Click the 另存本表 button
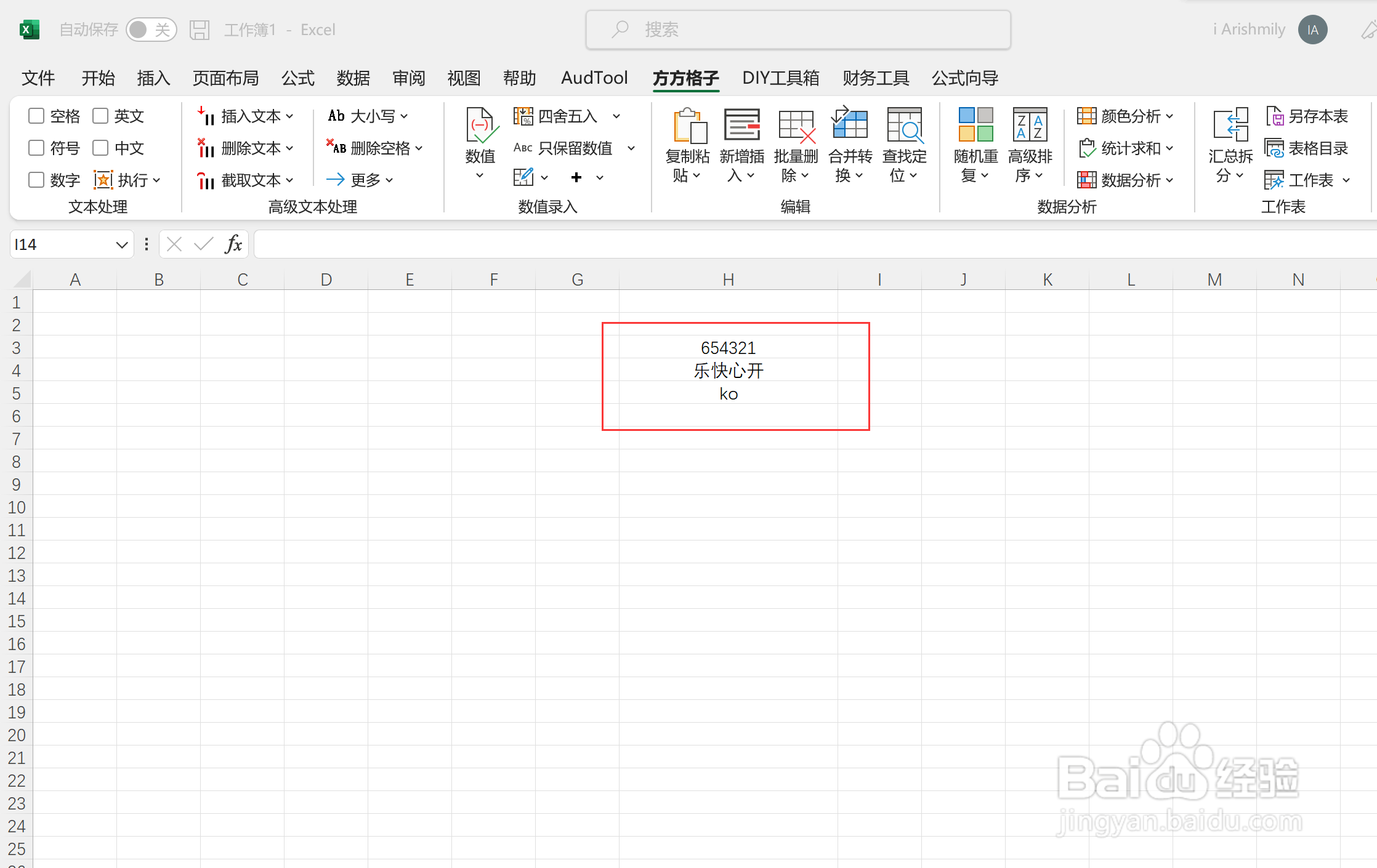Screen dimensions: 1377x868 [x=1307, y=116]
